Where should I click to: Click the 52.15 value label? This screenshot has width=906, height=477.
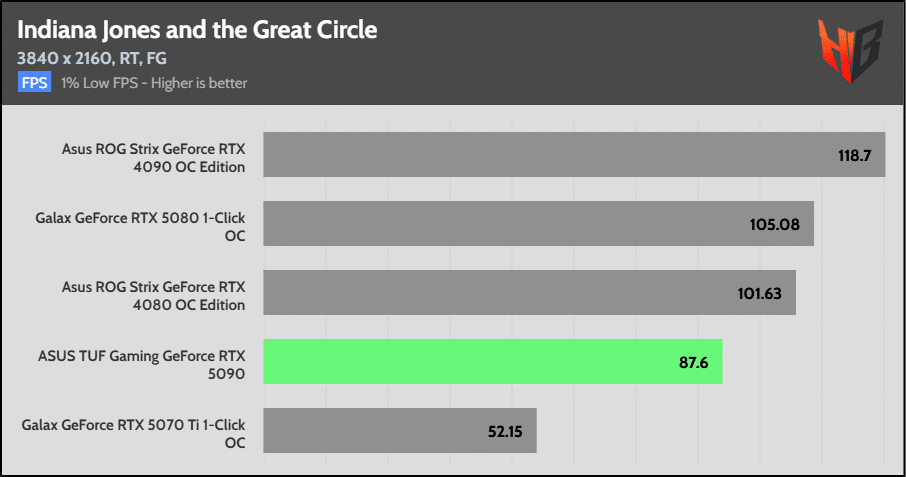coord(505,431)
